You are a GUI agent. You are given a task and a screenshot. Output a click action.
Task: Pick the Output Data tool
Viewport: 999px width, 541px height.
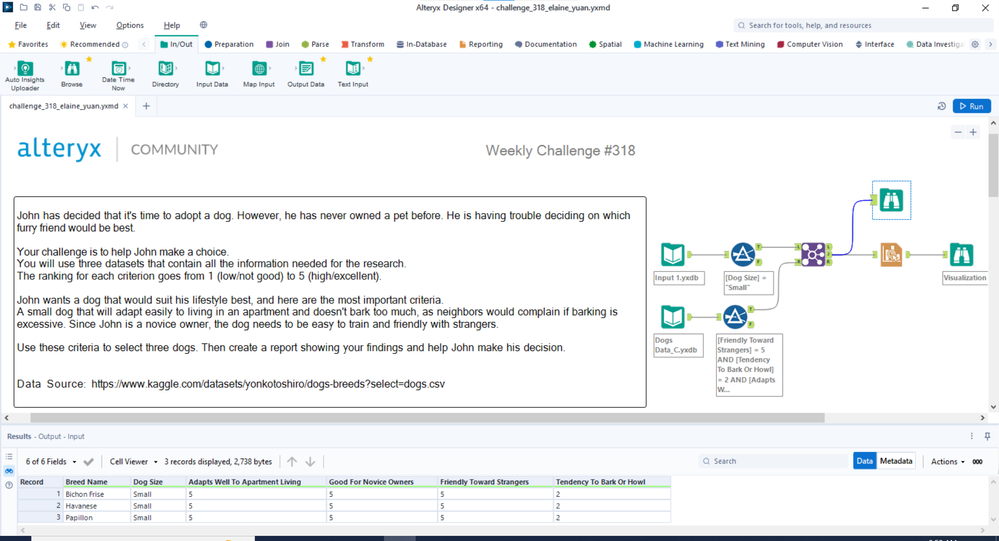(306, 68)
